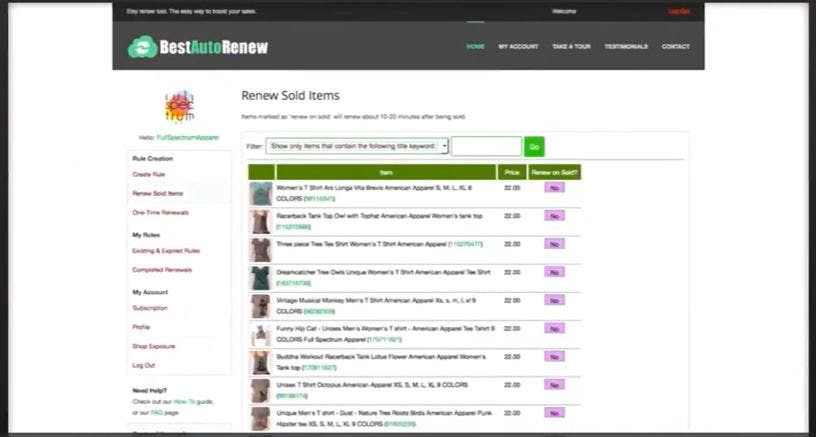The height and width of the screenshot is (437, 816).
Task: Open the Racerback Tank Top Owl thumbnail
Action: click(260, 222)
